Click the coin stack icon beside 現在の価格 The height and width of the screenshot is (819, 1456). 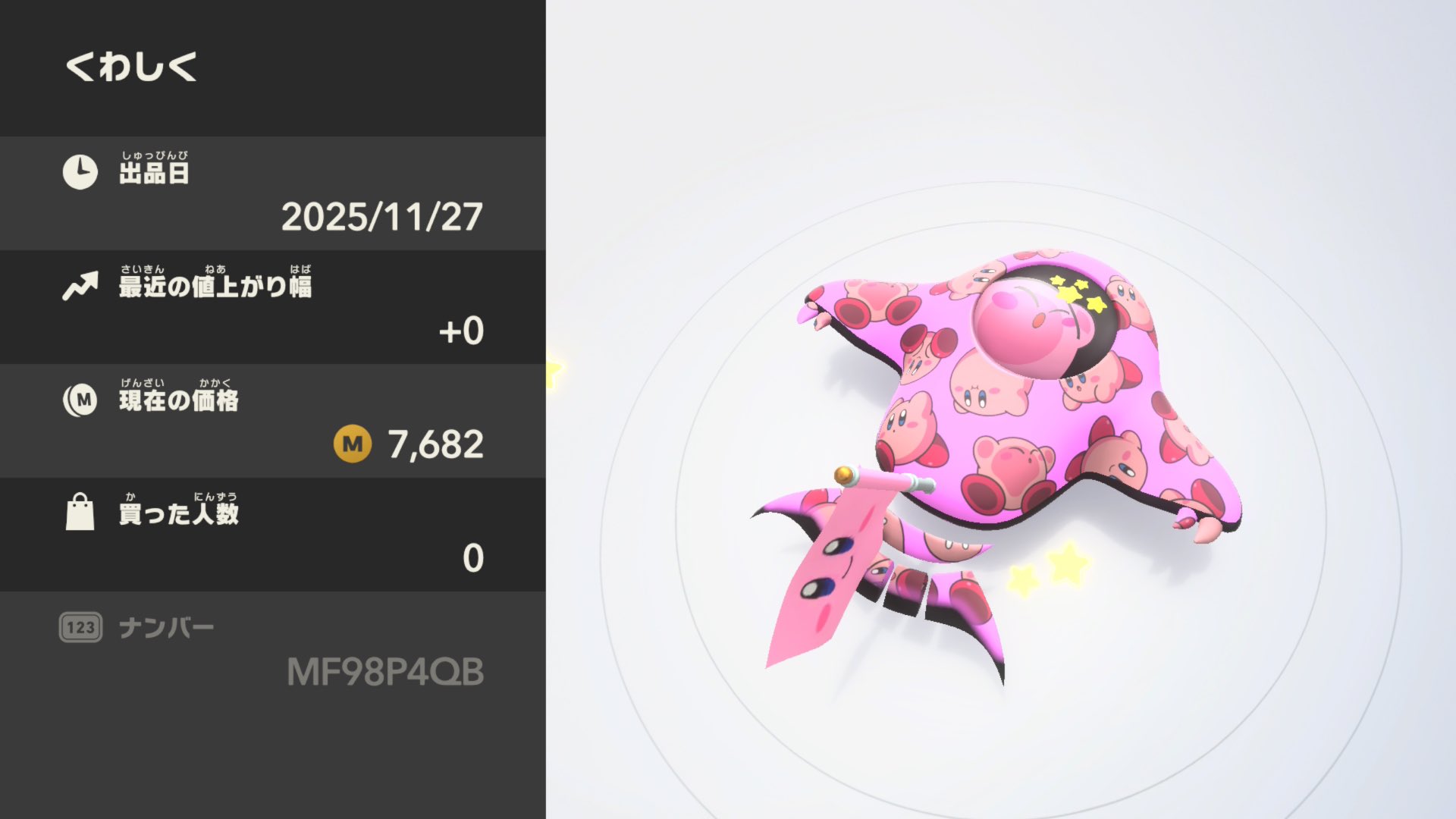tap(80, 400)
